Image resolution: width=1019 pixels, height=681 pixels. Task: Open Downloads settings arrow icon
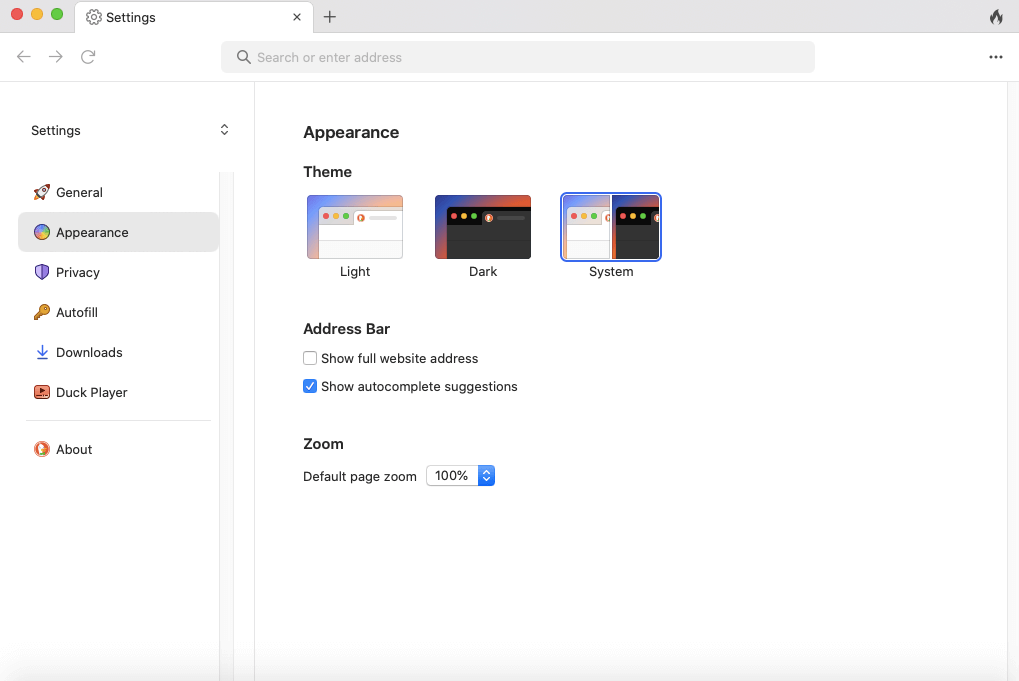point(42,352)
